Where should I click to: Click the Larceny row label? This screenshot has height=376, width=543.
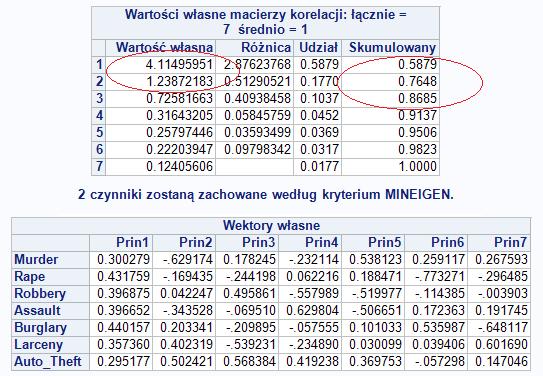[x=38, y=344]
